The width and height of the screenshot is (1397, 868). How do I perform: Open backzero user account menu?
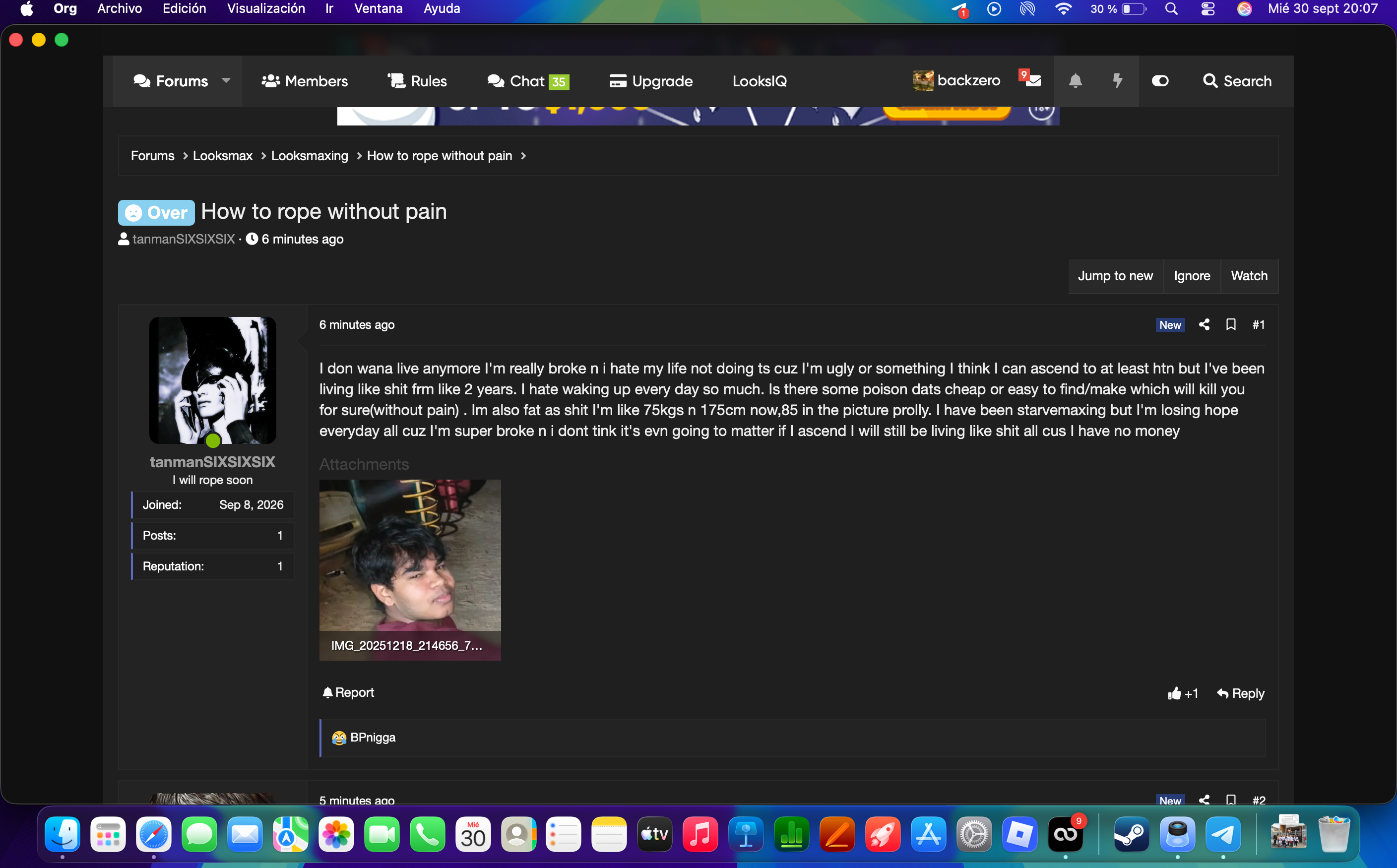[956, 80]
